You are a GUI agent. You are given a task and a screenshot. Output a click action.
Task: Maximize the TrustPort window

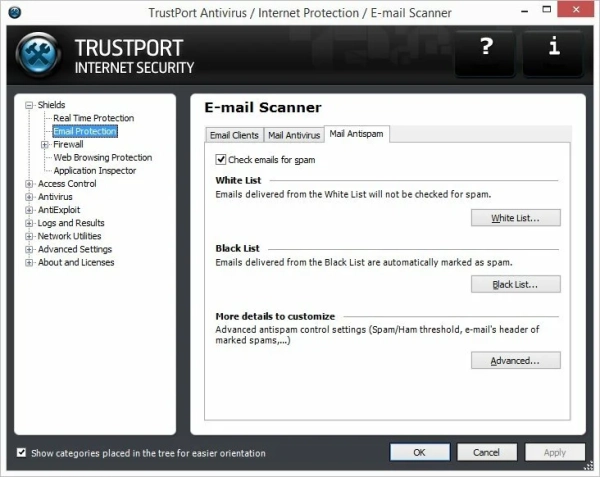(547, 10)
